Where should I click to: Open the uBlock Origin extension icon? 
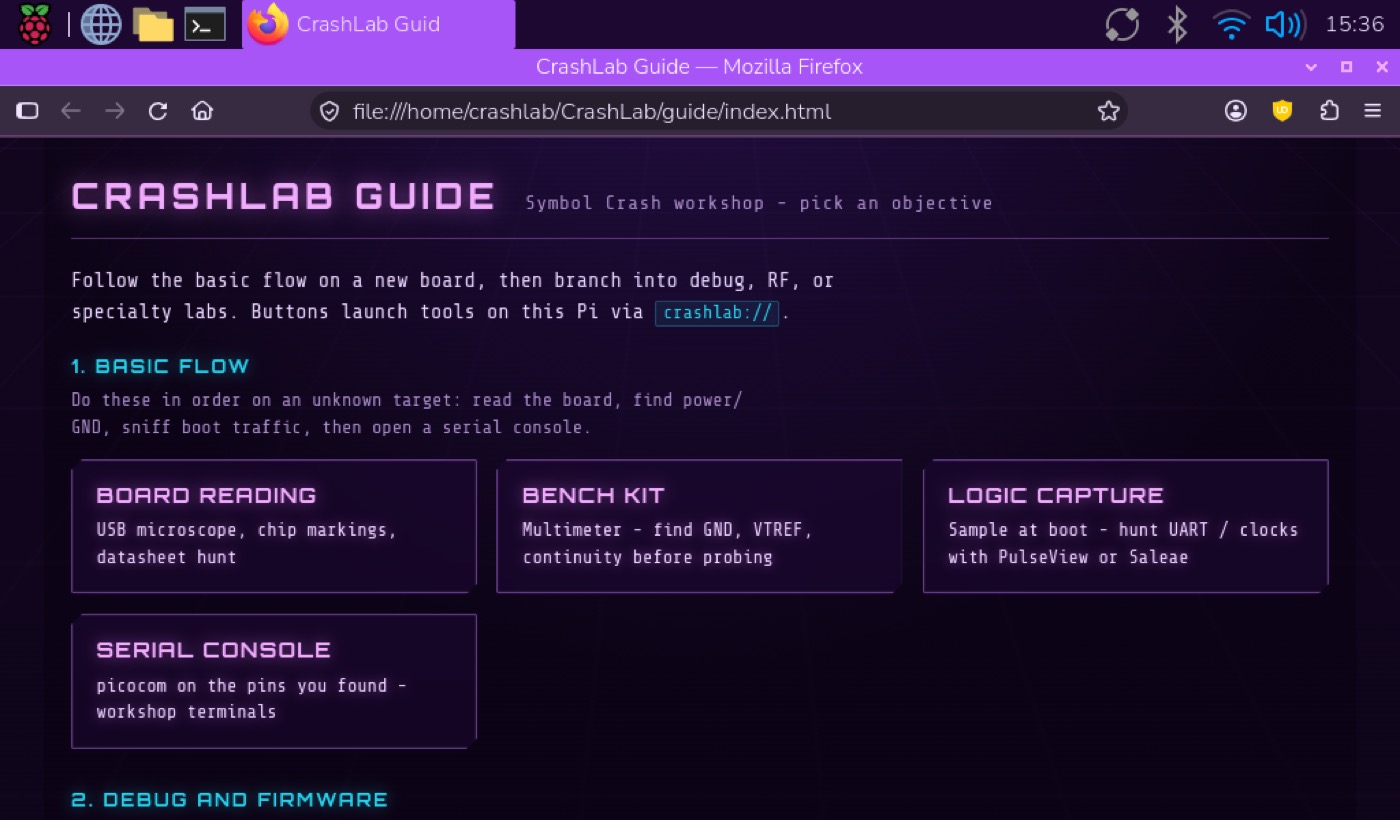pyautogui.click(x=1282, y=111)
